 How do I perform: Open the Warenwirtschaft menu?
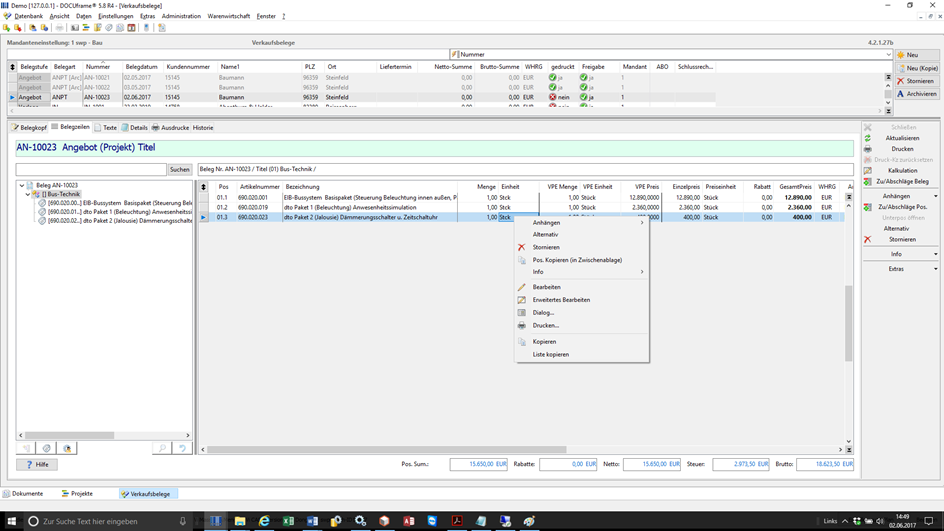coord(229,16)
